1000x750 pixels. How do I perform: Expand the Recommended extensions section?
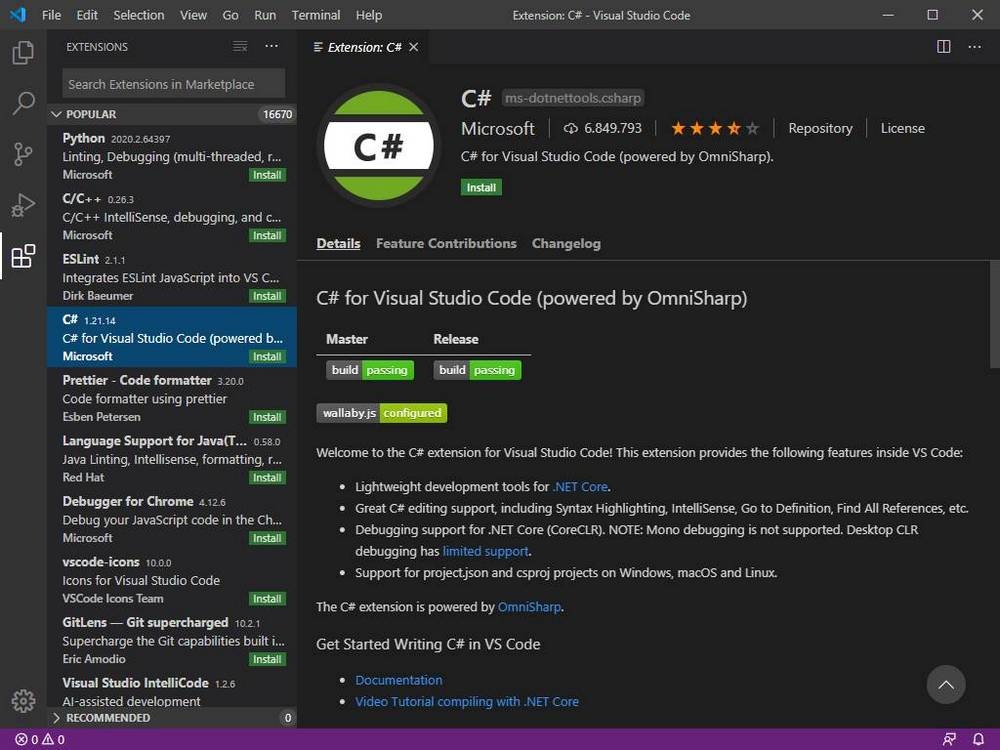(172, 717)
